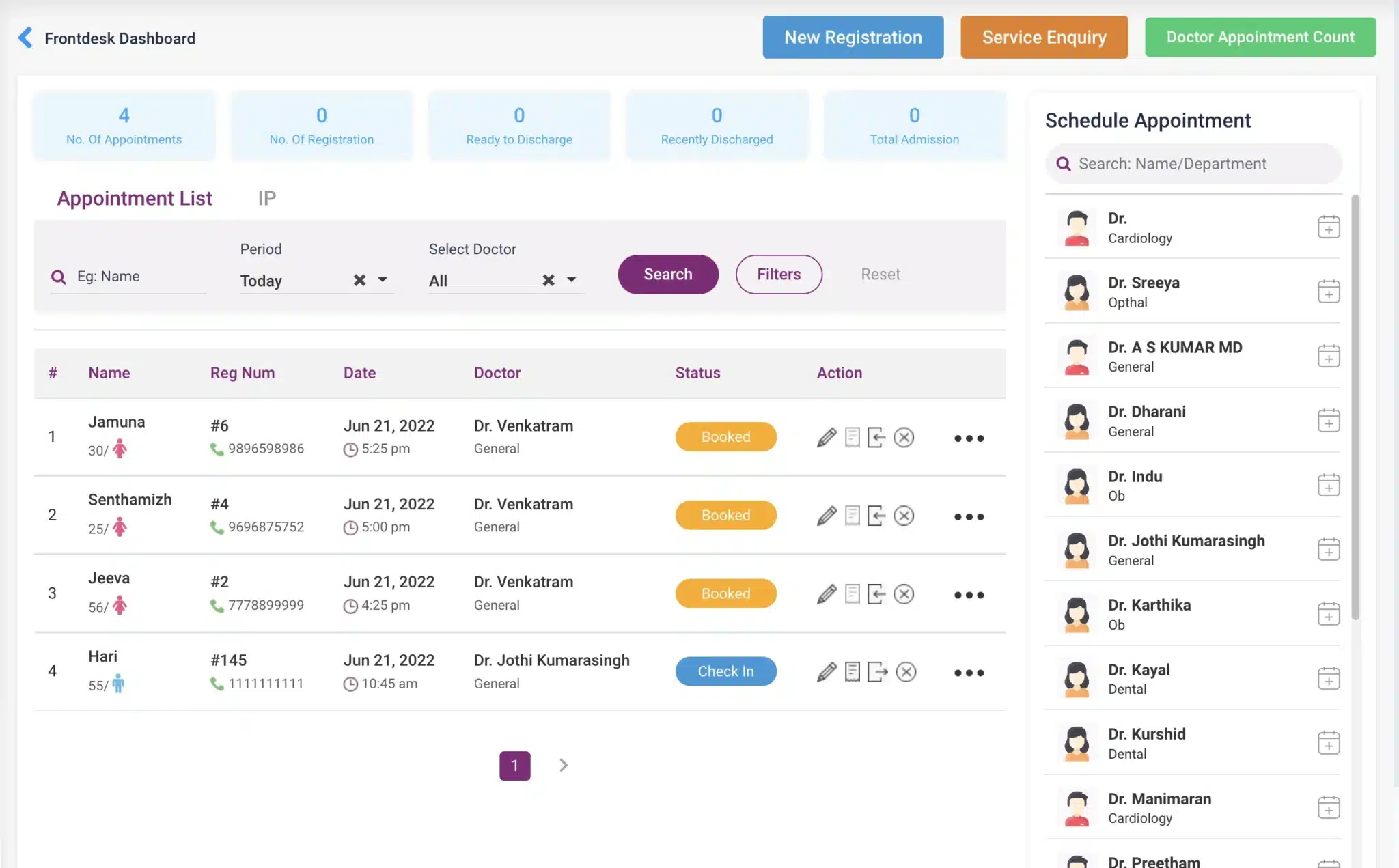This screenshot has width=1399, height=868.
Task: Click the three-dot more options for Jamuna
Action: coord(967,437)
